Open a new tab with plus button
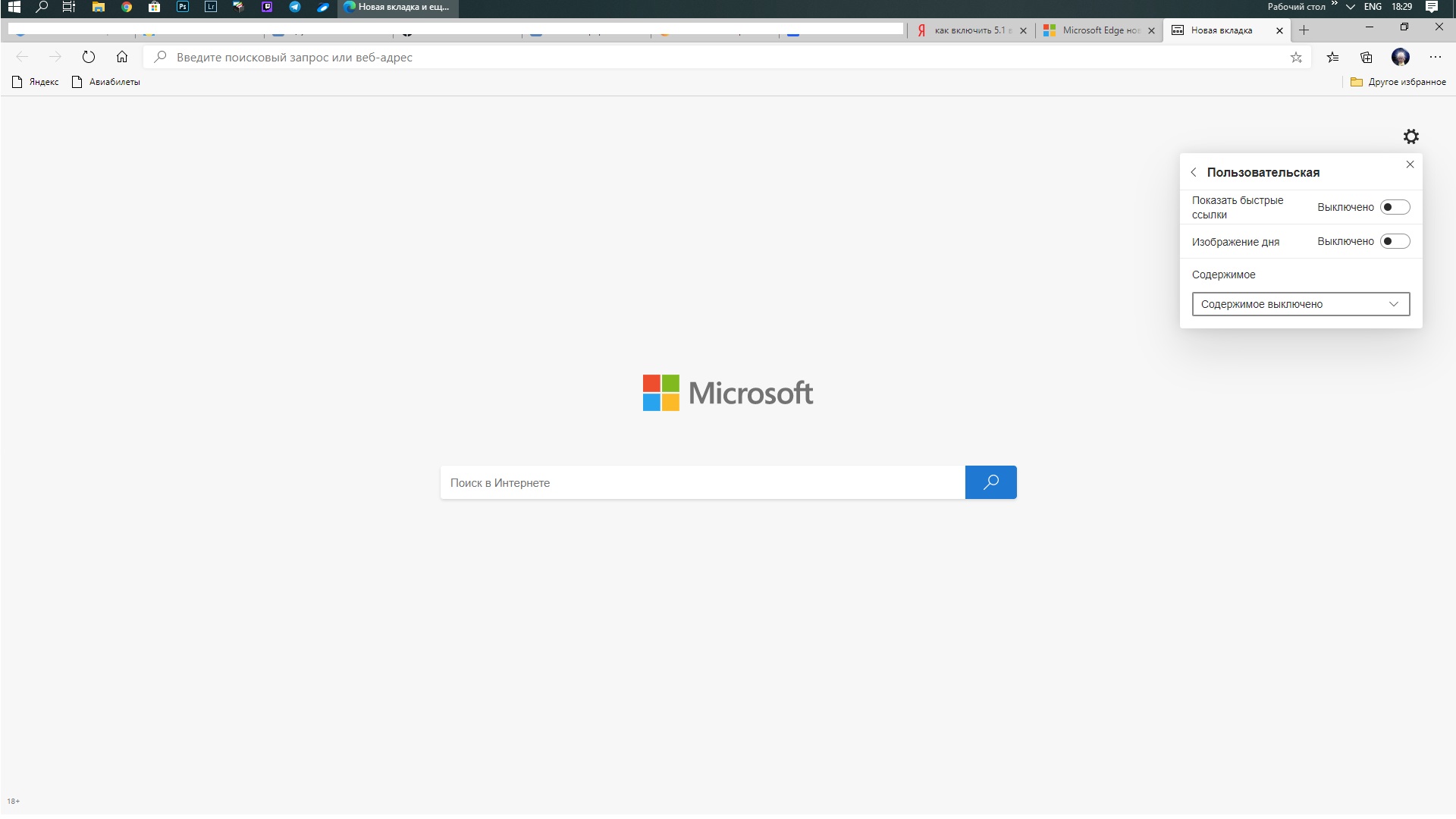This screenshot has width=1456, height=819. coord(1304,30)
